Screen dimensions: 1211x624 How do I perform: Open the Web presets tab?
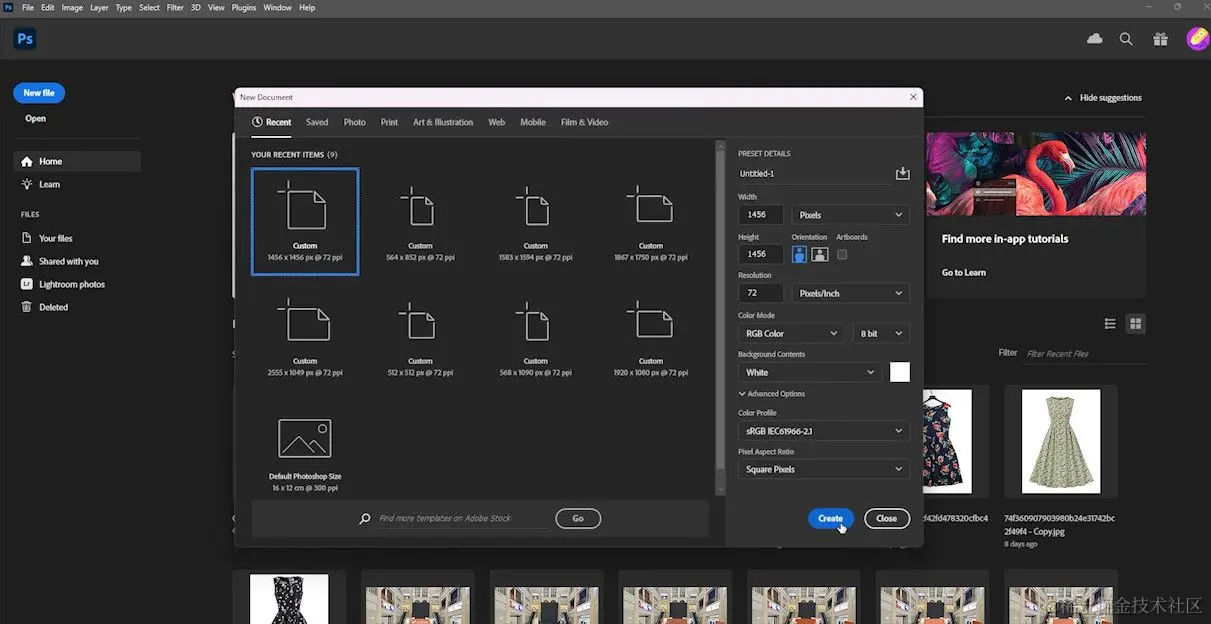[496, 122]
